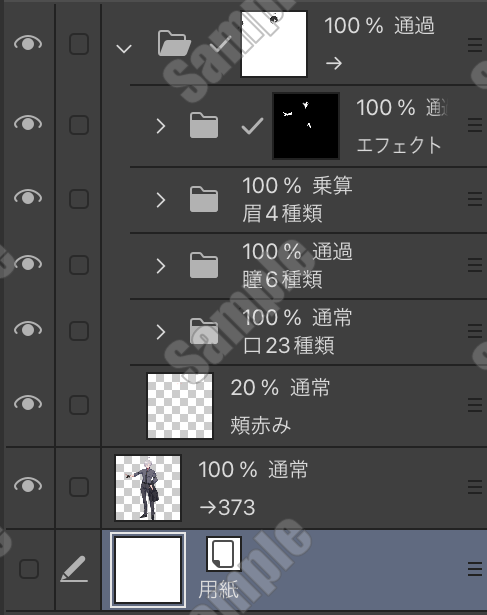Click the →373 character thumbnail
Screen dimensions: 487x615
click(148, 488)
